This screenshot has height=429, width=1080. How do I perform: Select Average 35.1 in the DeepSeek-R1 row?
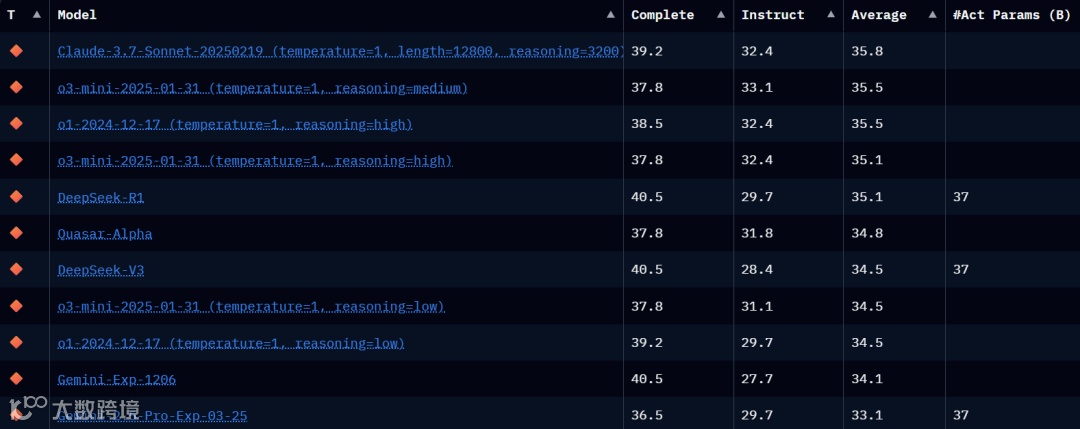tap(867, 197)
